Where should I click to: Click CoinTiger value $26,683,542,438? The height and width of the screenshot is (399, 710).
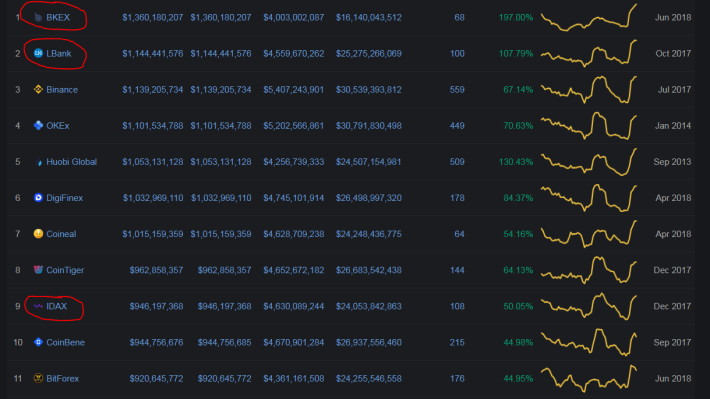point(369,270)
